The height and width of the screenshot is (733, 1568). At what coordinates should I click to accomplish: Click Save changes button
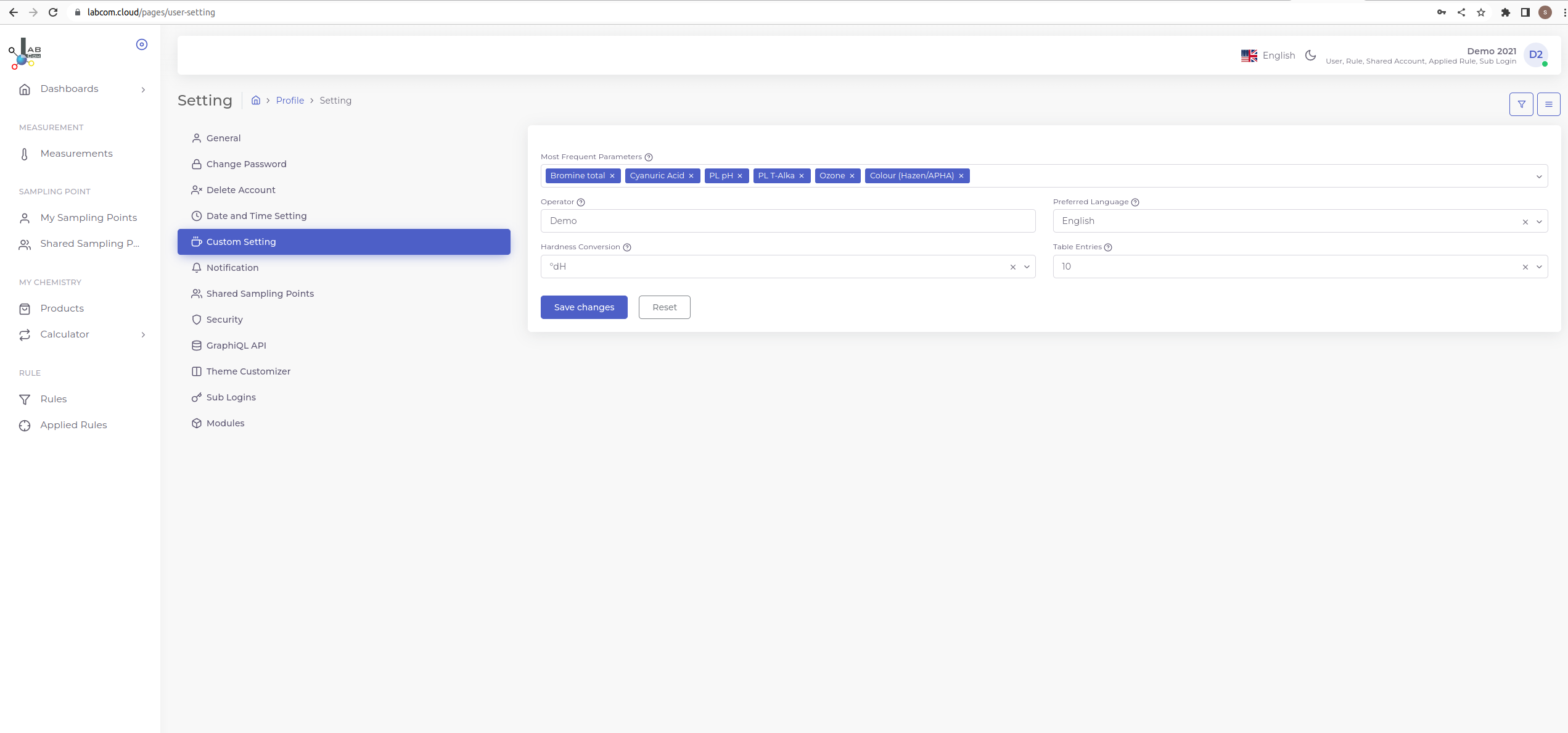tap(584, 307)
